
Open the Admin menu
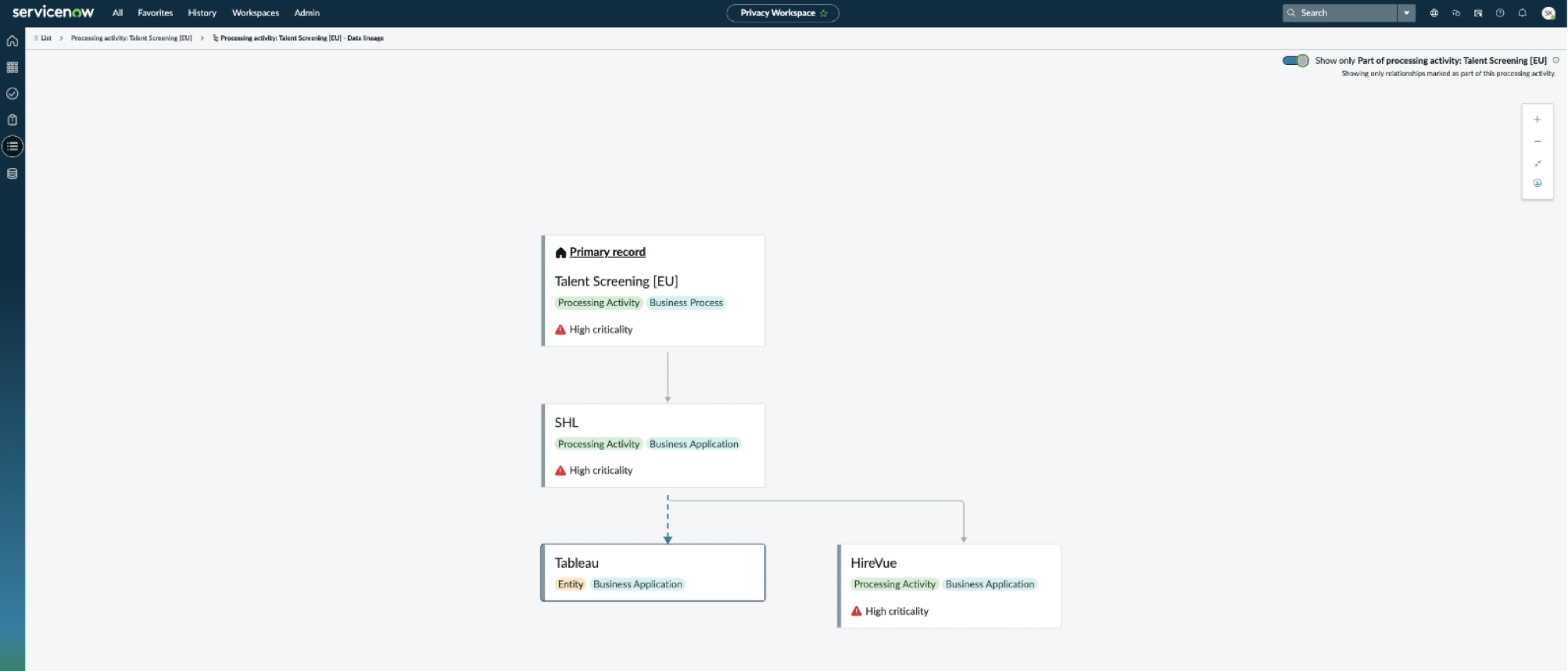[306, 13]
